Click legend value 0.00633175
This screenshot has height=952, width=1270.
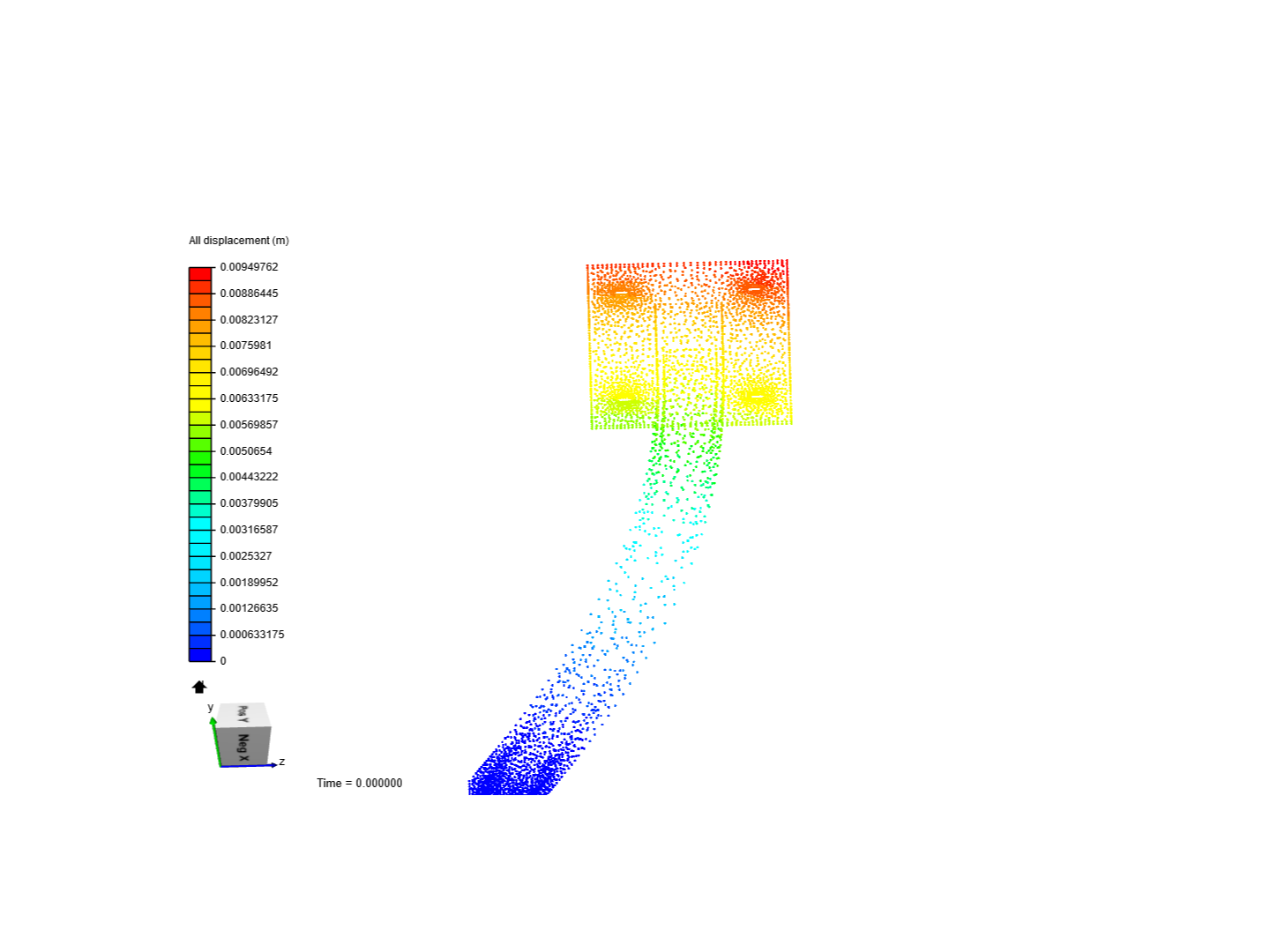[x=249, y=398]
